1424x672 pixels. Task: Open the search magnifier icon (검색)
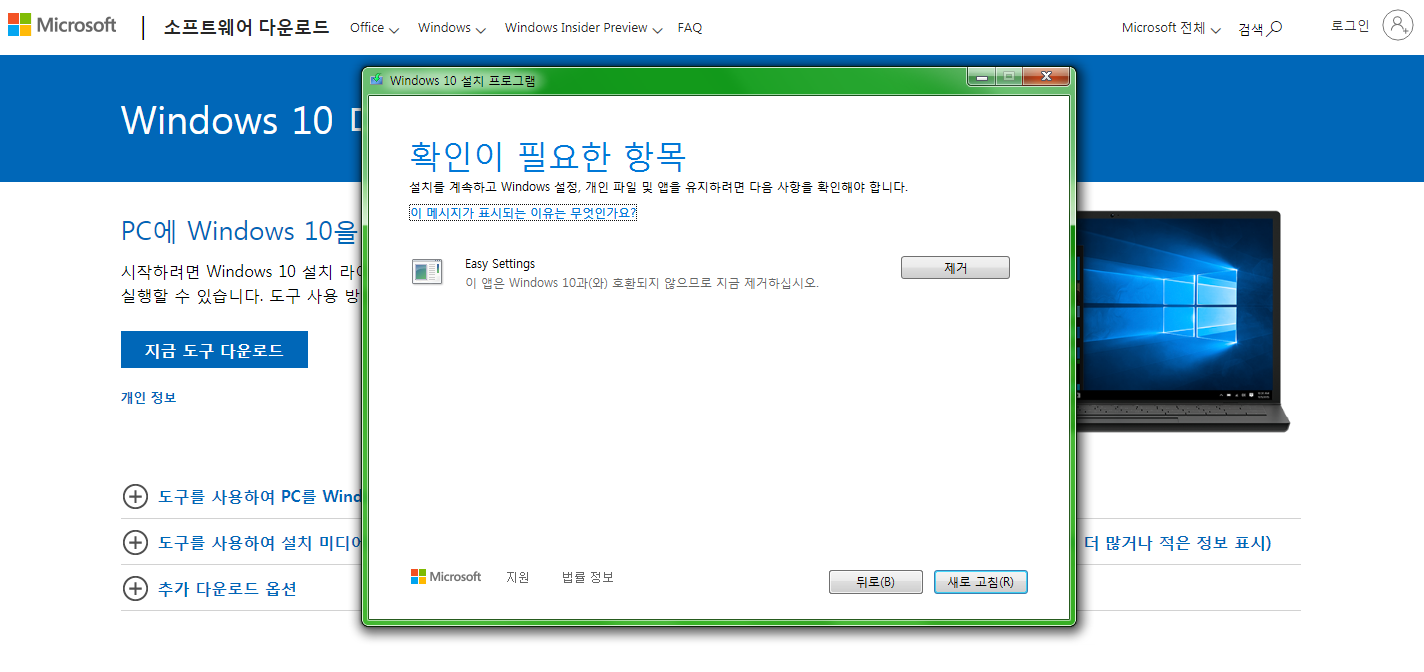point(1274,29)
